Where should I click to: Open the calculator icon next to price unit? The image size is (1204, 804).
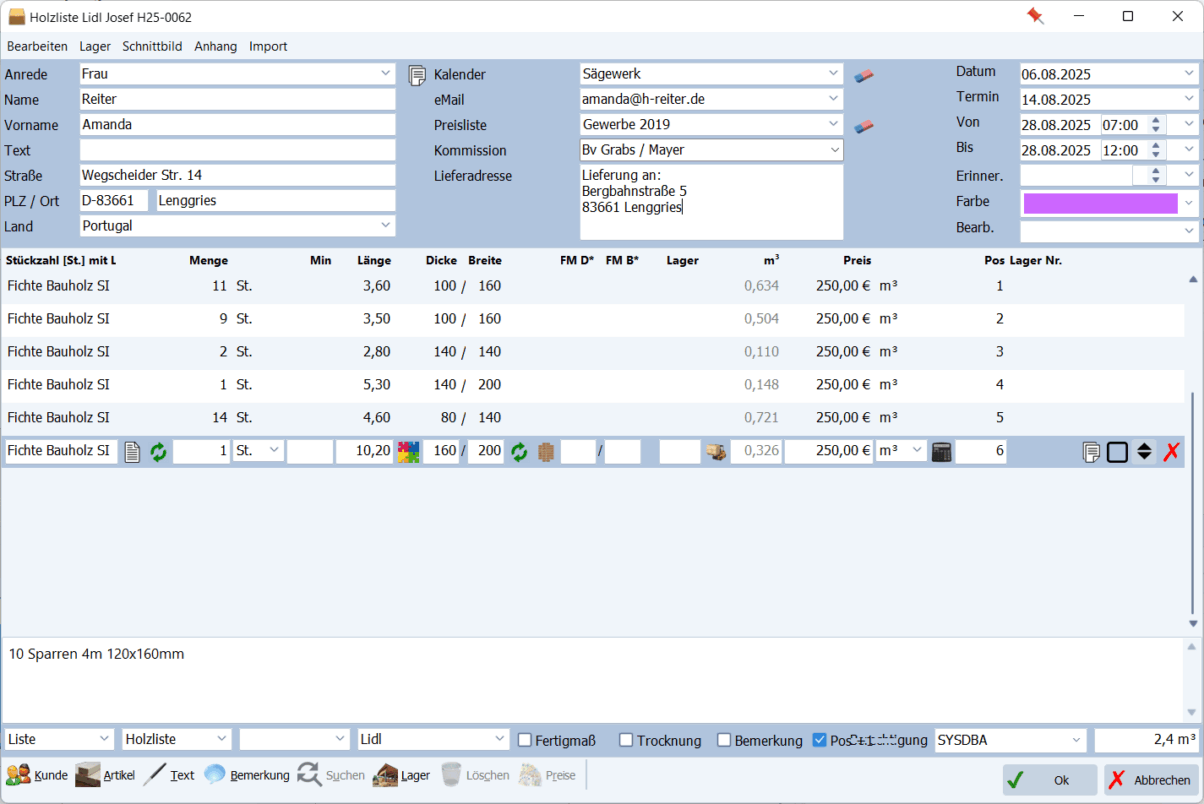click(x=941, y=452)
